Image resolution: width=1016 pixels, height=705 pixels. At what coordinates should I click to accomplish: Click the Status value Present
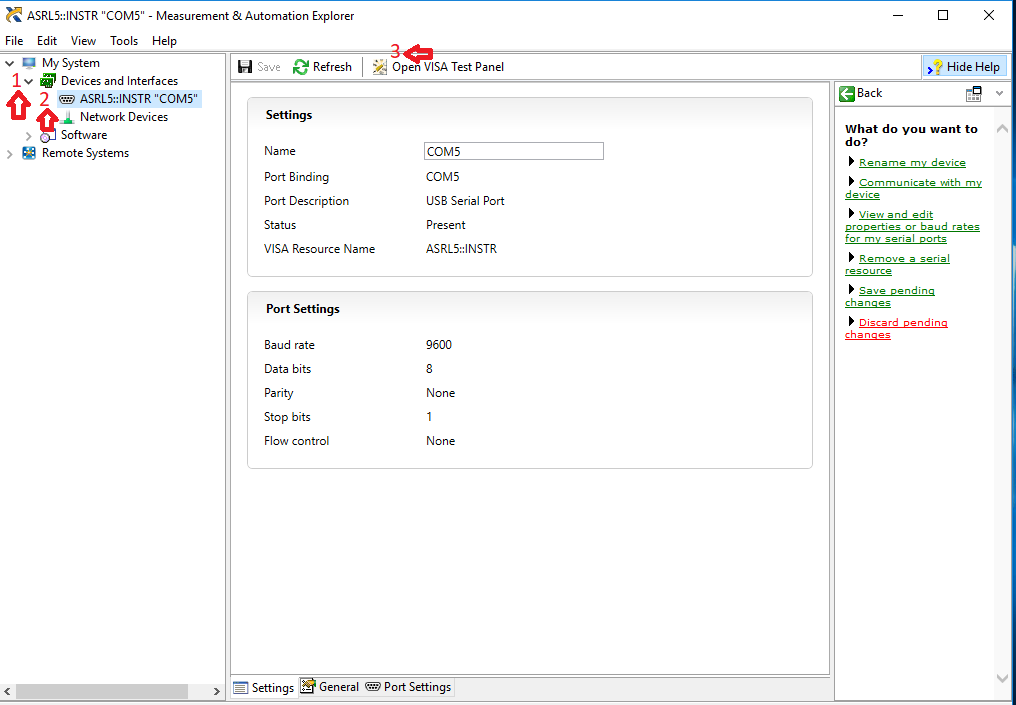445,225
